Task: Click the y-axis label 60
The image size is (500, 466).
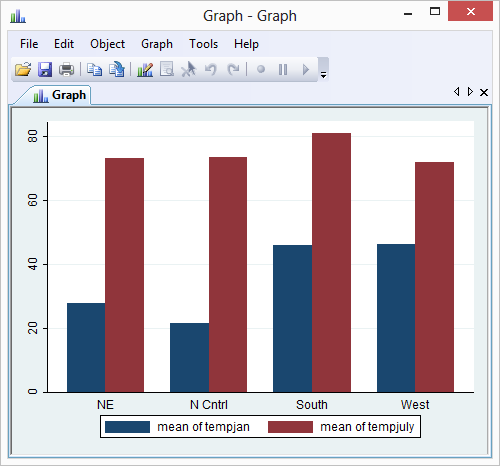Action: point(33,200)
